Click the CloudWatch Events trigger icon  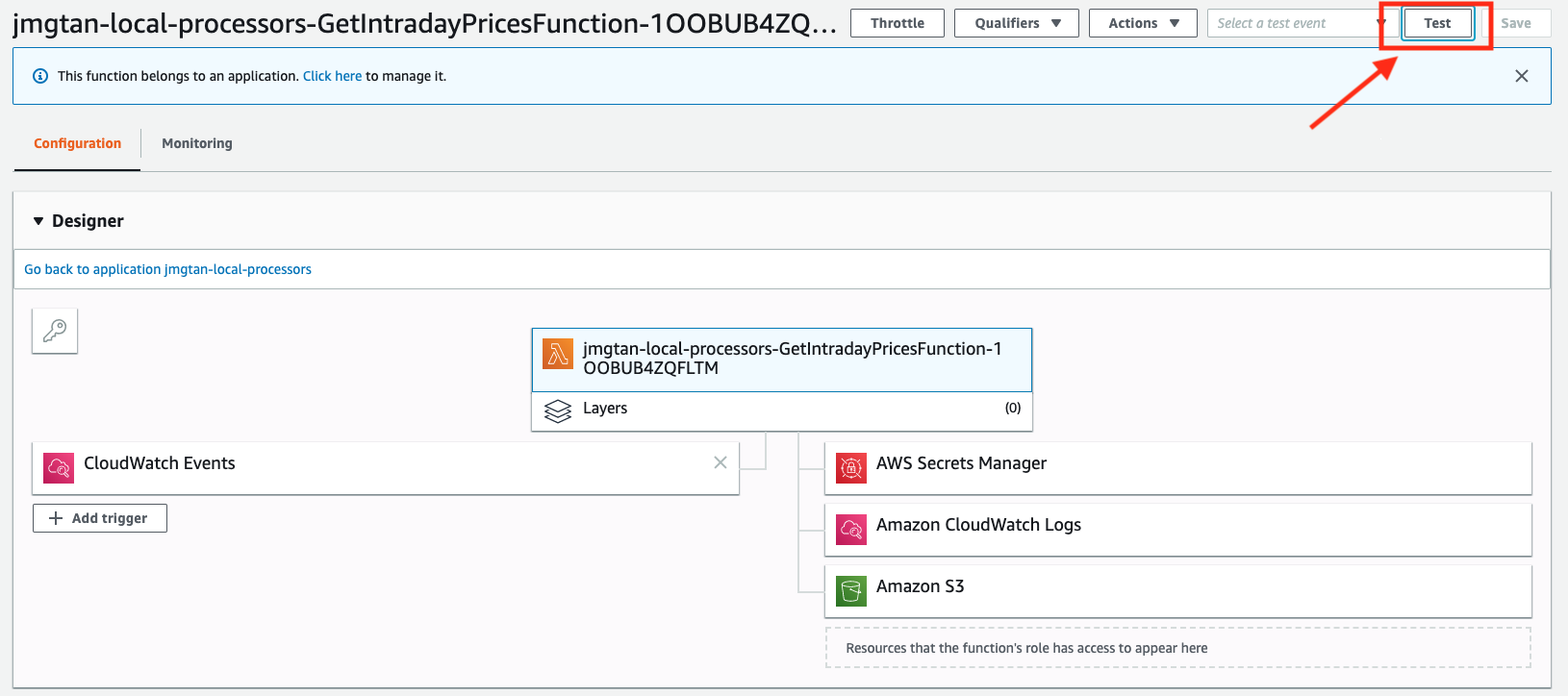point(59,468)
